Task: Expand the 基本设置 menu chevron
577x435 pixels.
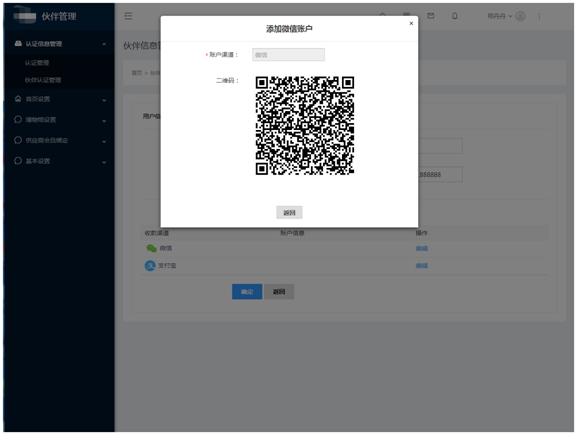Action: (104, 162)
